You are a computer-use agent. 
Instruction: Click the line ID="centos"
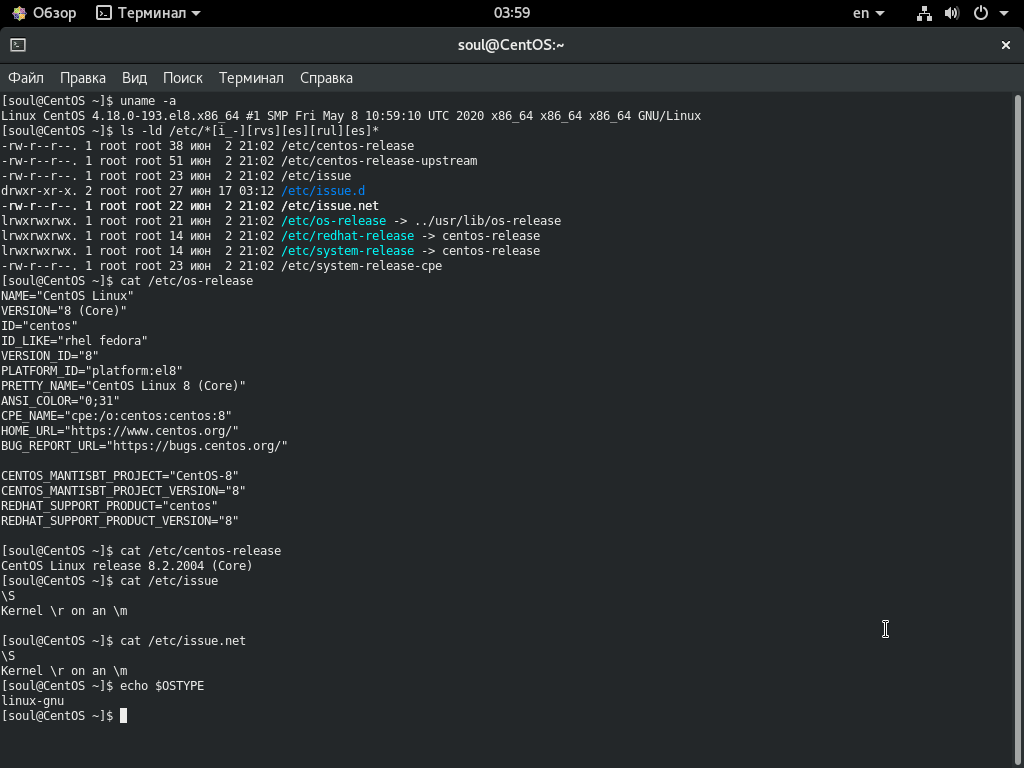click(x=39, y=326)
